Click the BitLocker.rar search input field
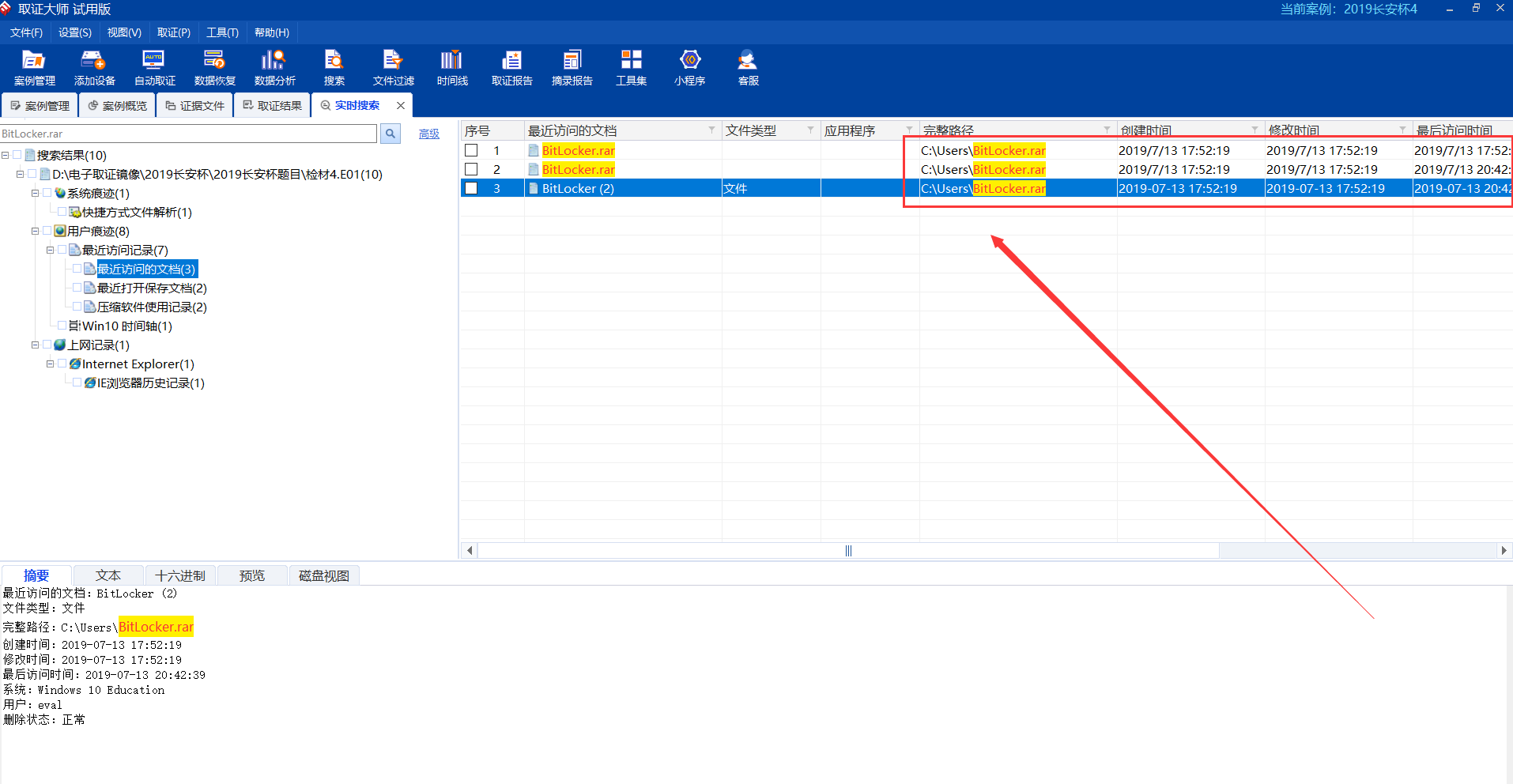 point(188,134)
